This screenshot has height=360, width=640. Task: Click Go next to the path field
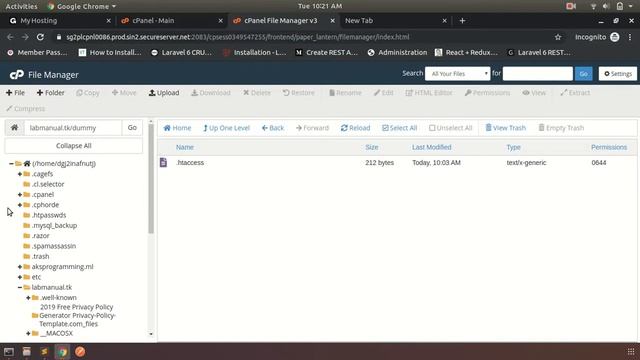point(132,128)
